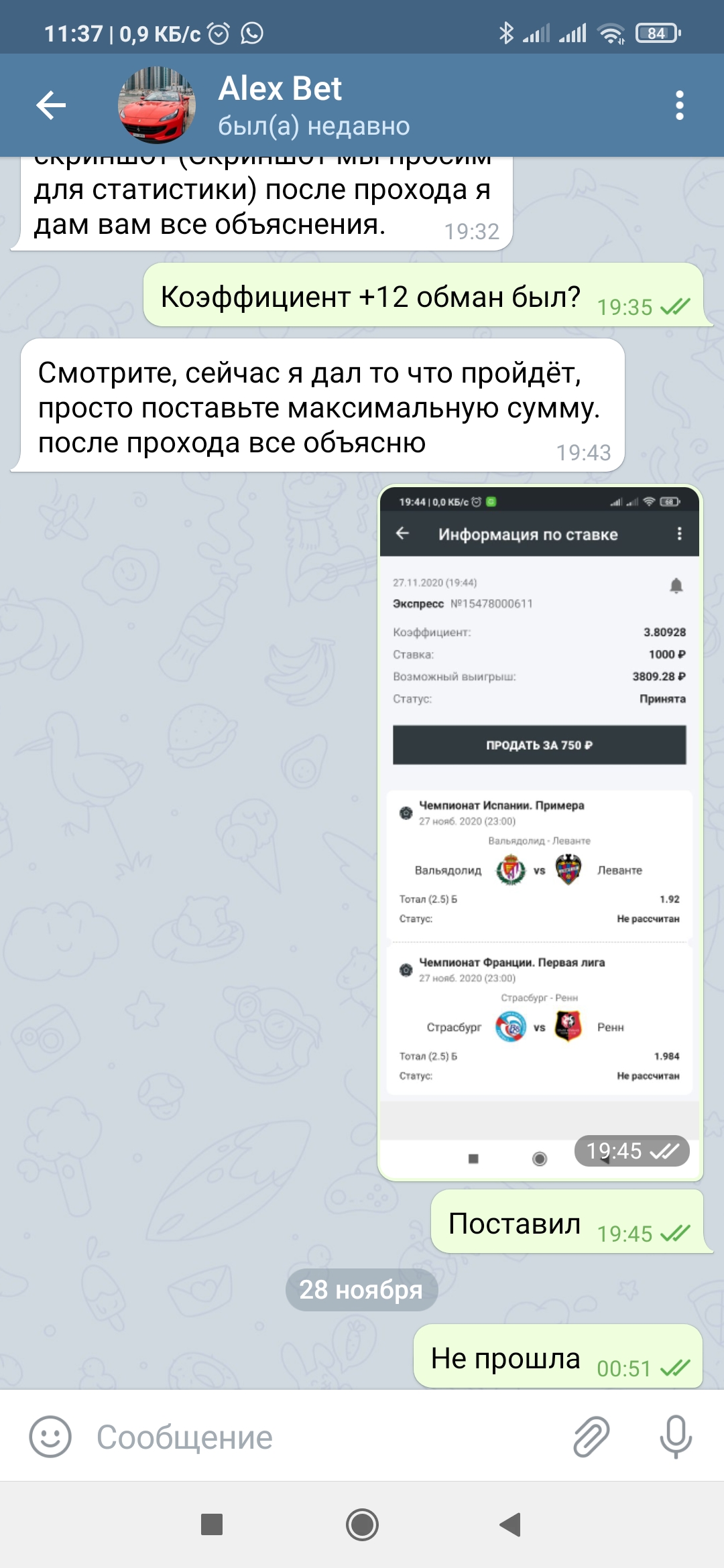The height and width of the screenshot is (1568, 724).
Task: Open the emoji picker smiley icon
Action: click(50, 1437)
